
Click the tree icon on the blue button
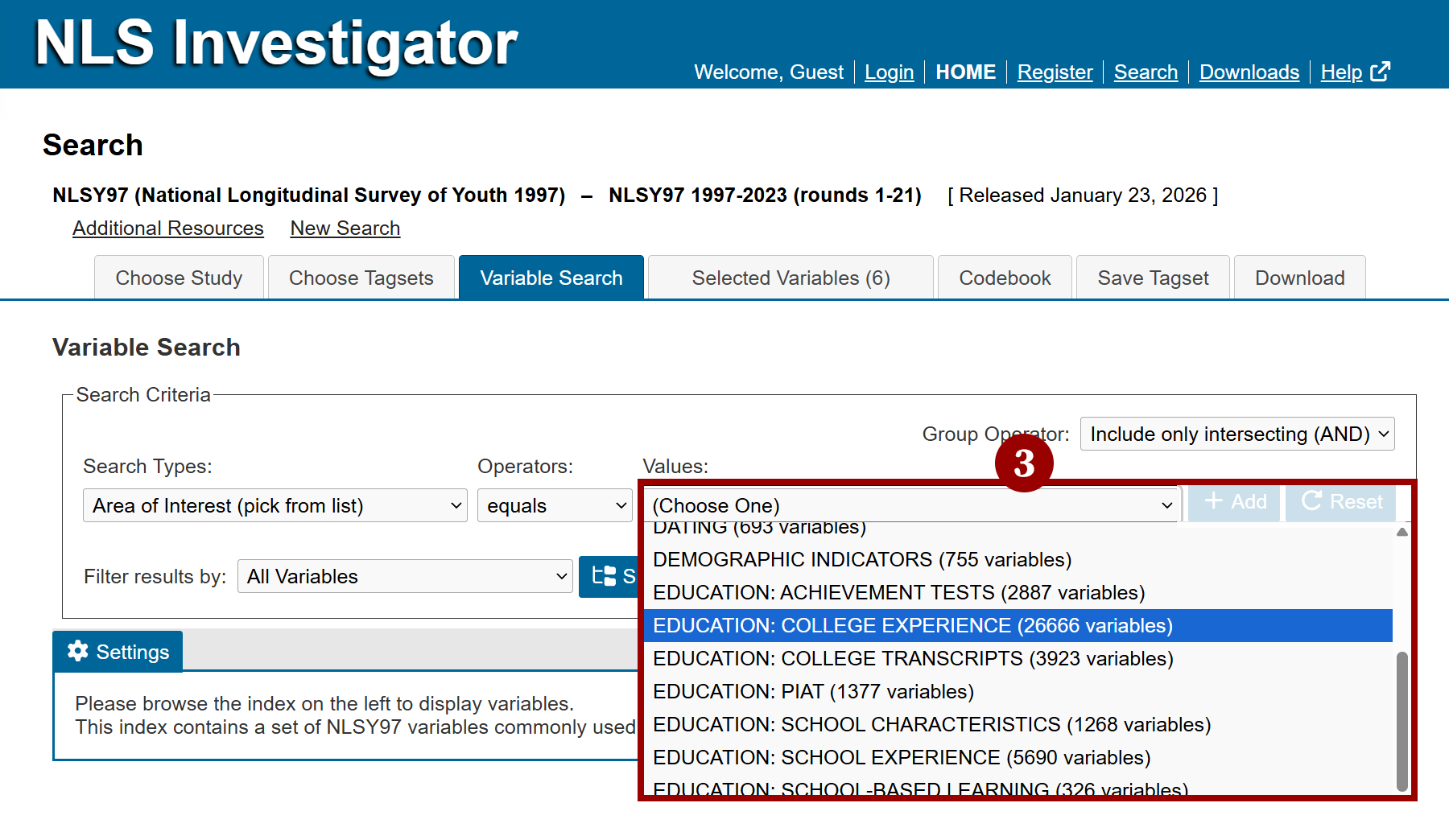pyautogui.click(x=604, y=576)
